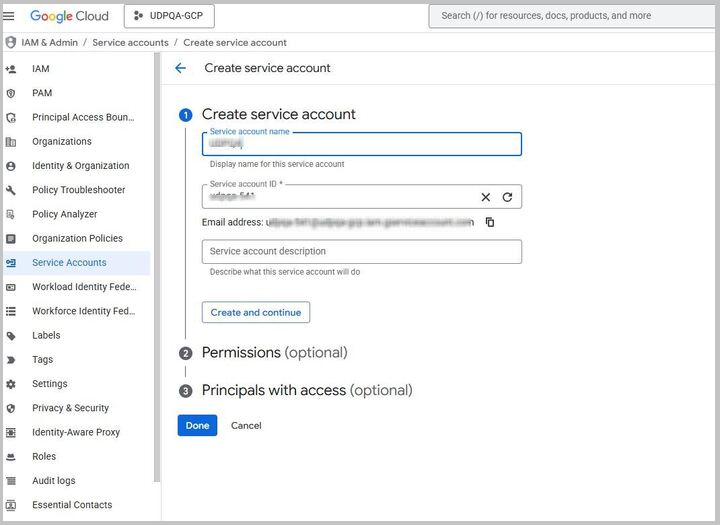Expand the Principals with access step
This screenshot has width=720, height=525.
(306, 390)
